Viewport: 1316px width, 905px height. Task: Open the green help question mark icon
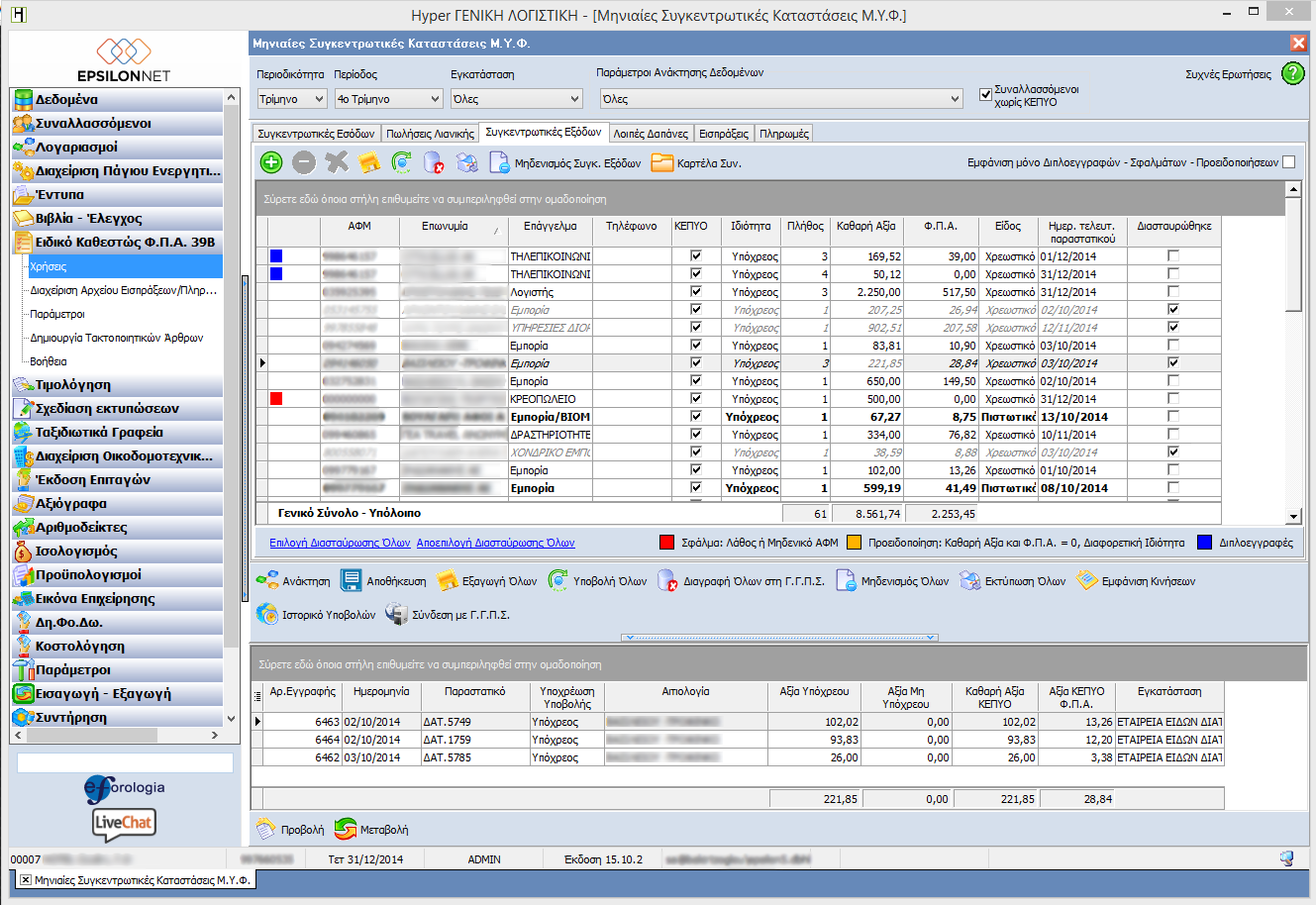pyautogui.click(x=1293, y=74)
